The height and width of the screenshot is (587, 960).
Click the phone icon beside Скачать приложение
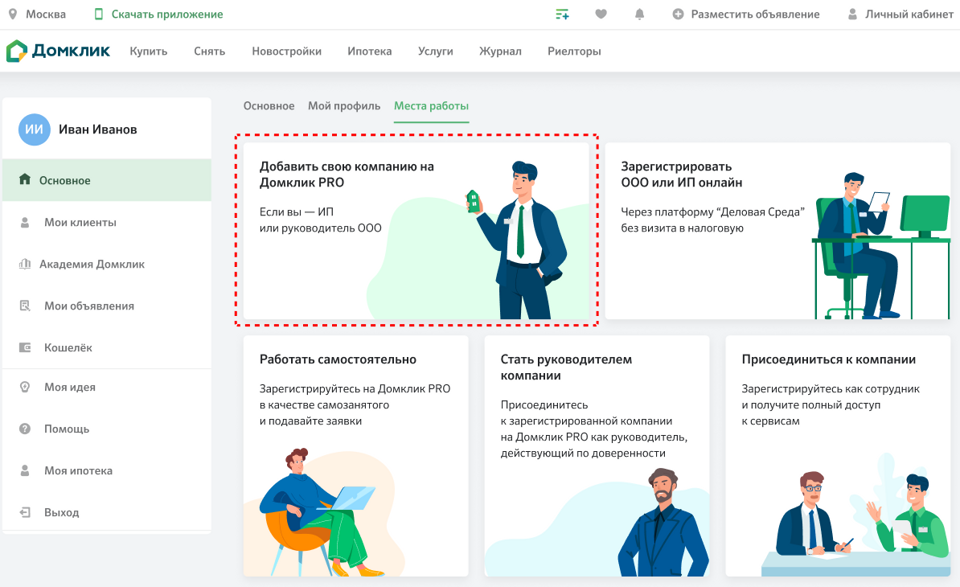pos(99,13)
